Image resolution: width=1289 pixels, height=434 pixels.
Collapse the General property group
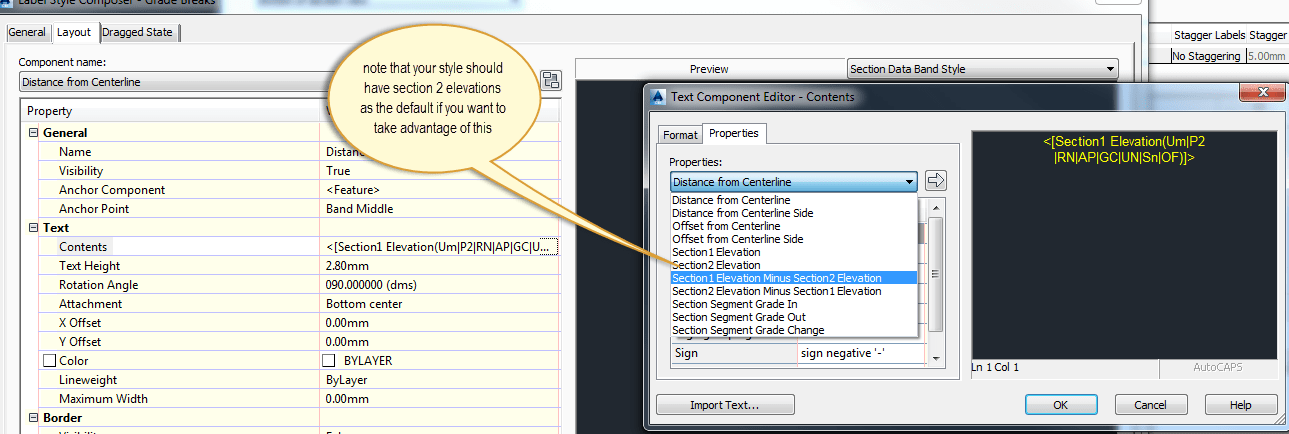[33, 133]
